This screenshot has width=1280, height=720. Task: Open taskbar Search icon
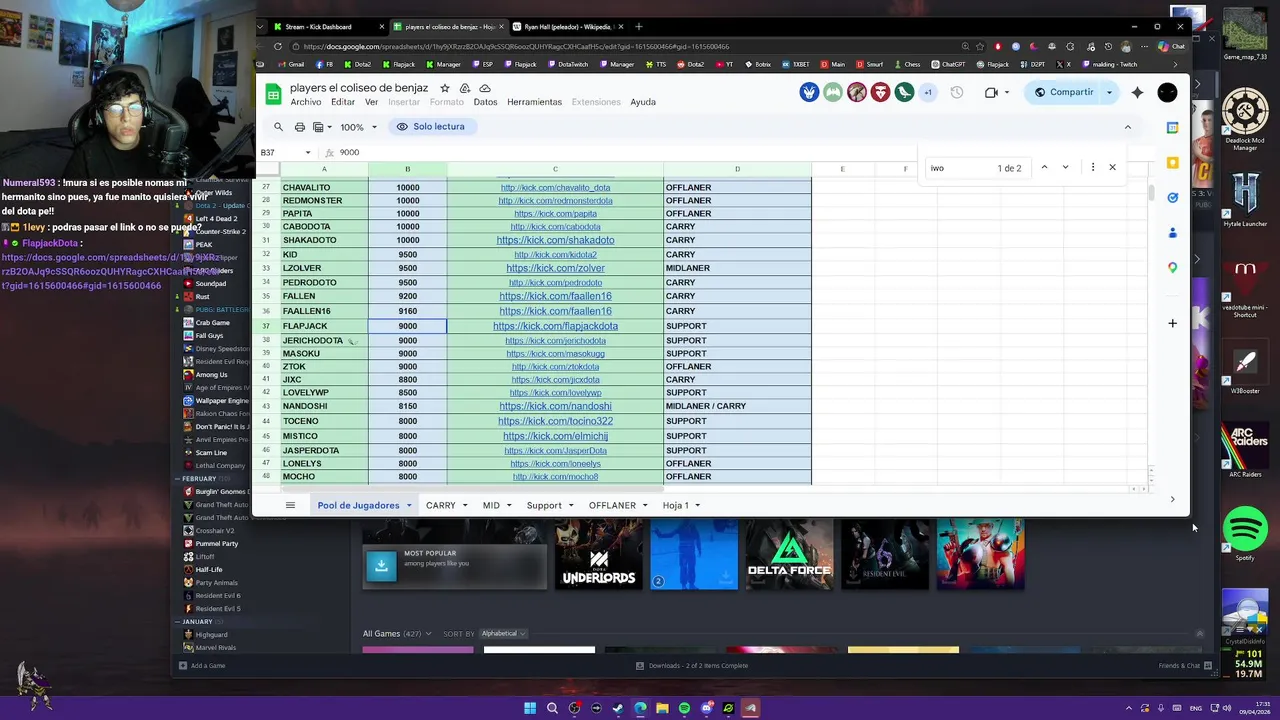pos(552,708)
